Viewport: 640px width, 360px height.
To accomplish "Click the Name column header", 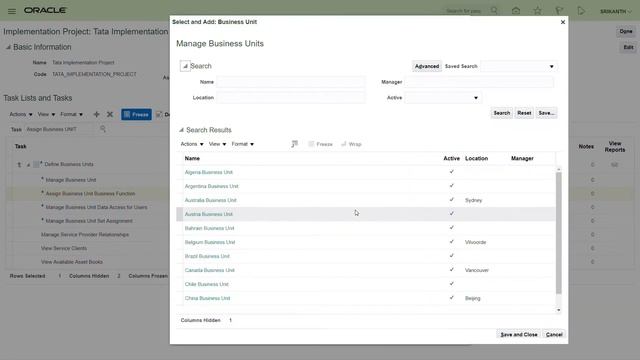I will tap(192, 158).
